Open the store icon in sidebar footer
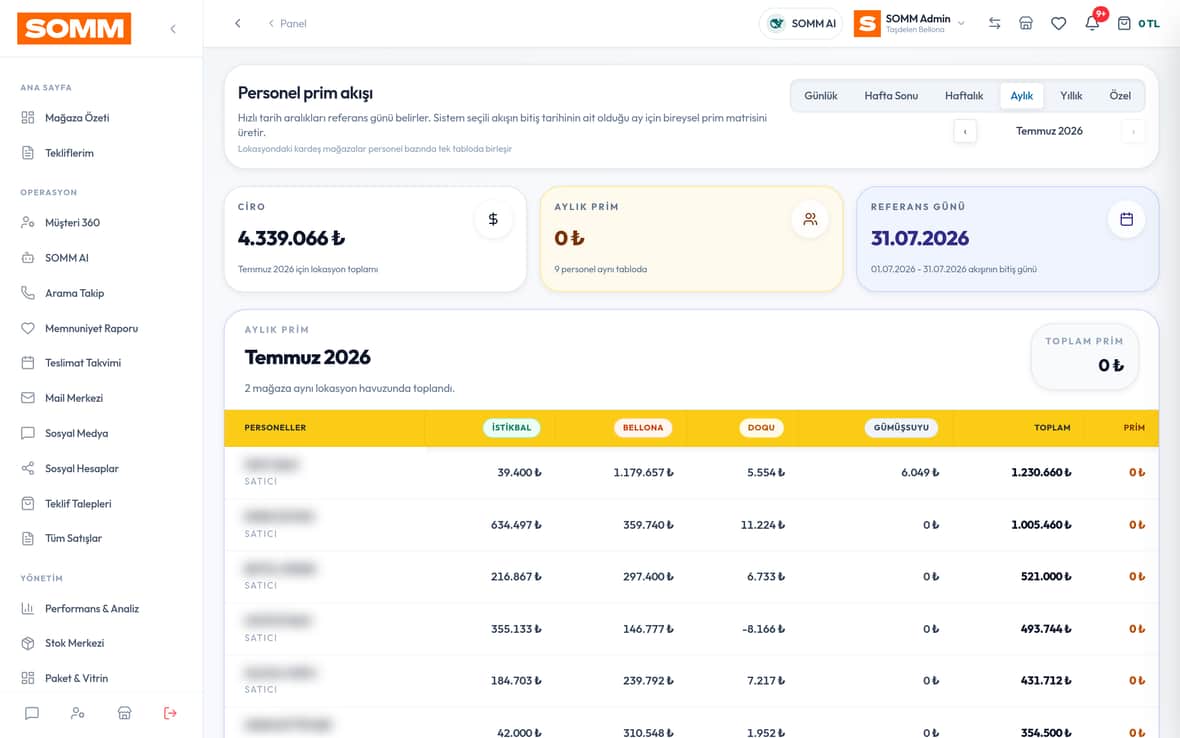 pyautogui.click(x=124, y=713)
